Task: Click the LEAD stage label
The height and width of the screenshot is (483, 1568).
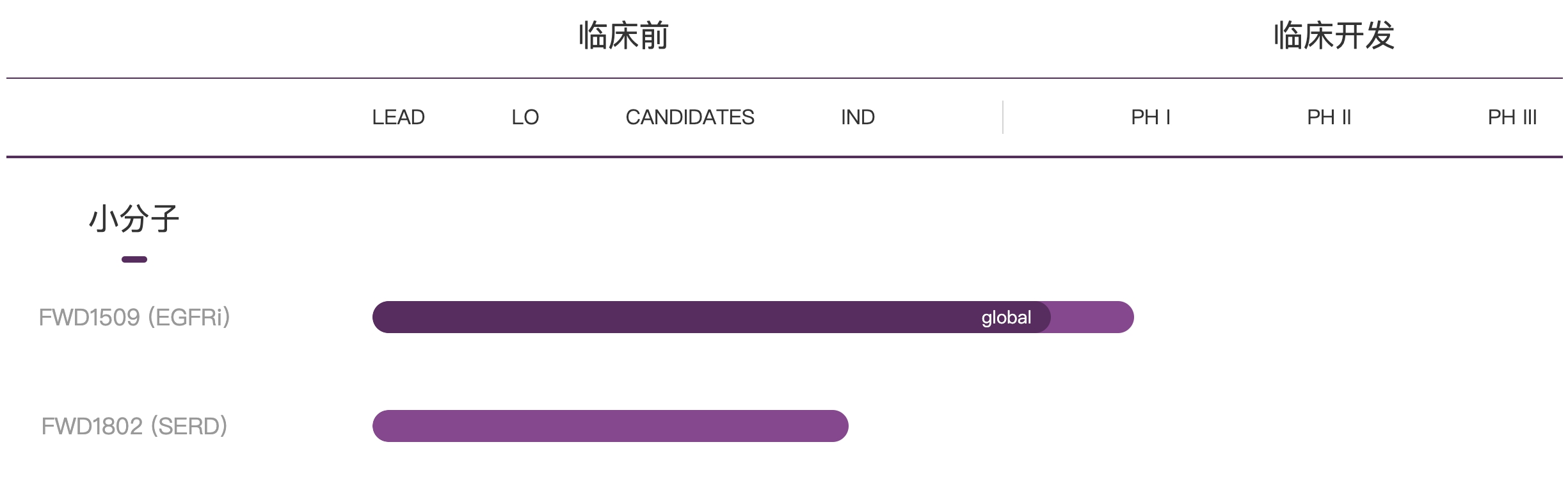Action: (398, 117)
